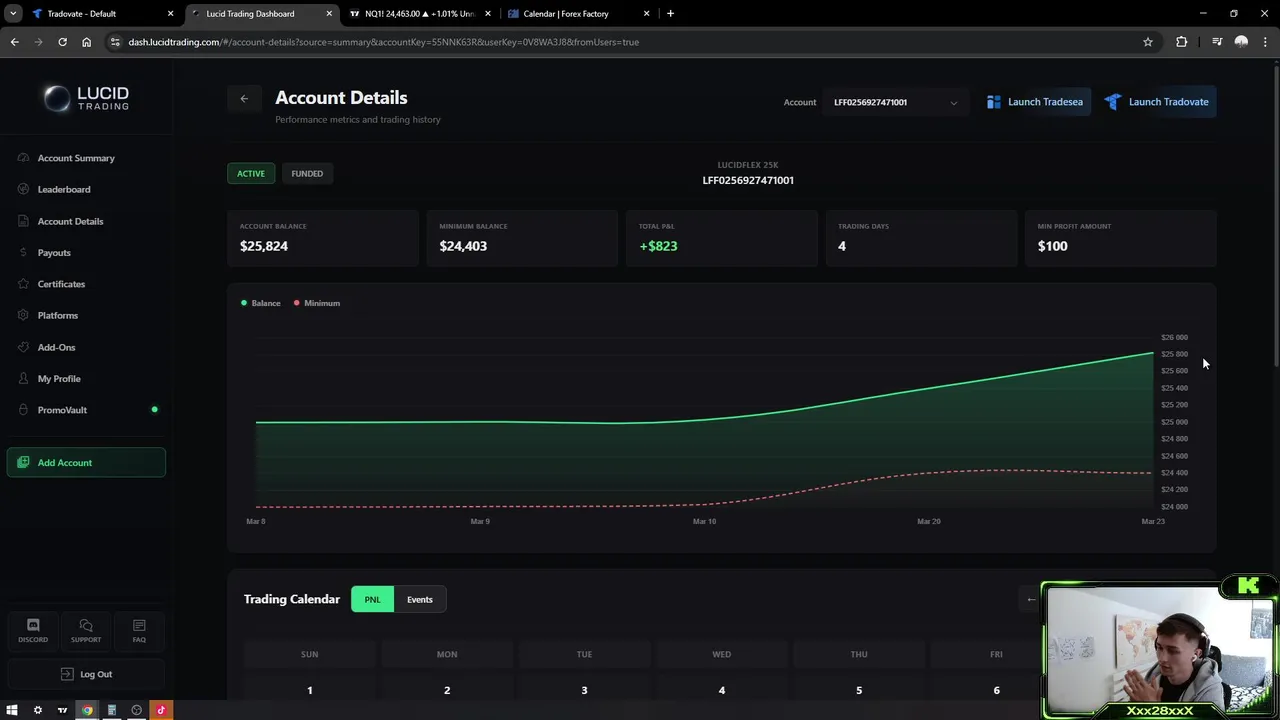Screen dimensions: 1280x720
Task: Open a new browser tab
Action: click(670, 14)
